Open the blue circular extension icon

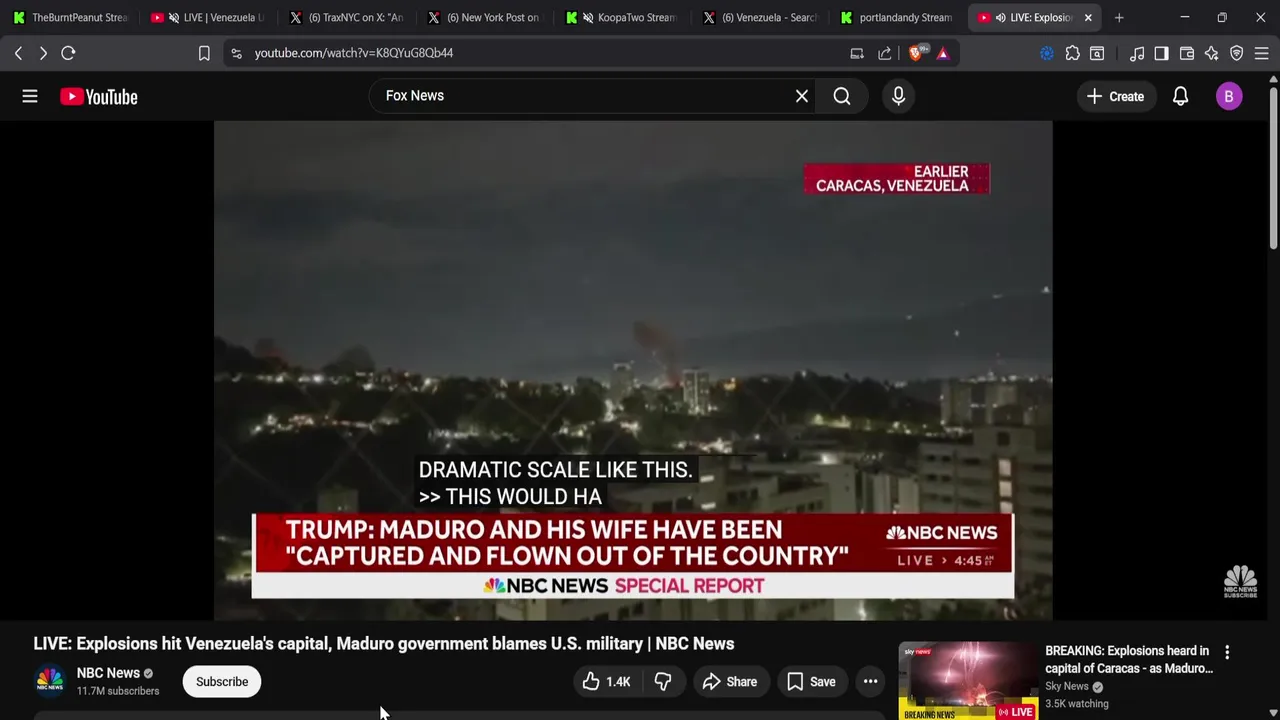click(1047, 53)
